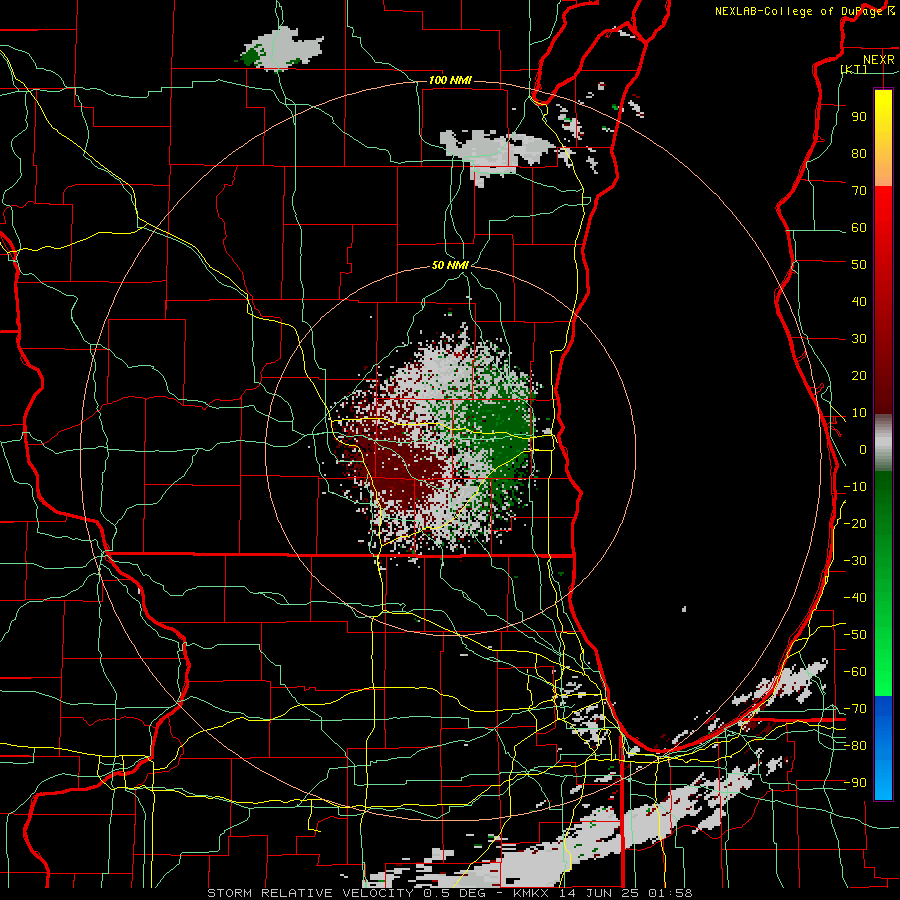Click the 40 value on the velocity scale
Screen dimensions: 900x900
(x=859, y=301)
